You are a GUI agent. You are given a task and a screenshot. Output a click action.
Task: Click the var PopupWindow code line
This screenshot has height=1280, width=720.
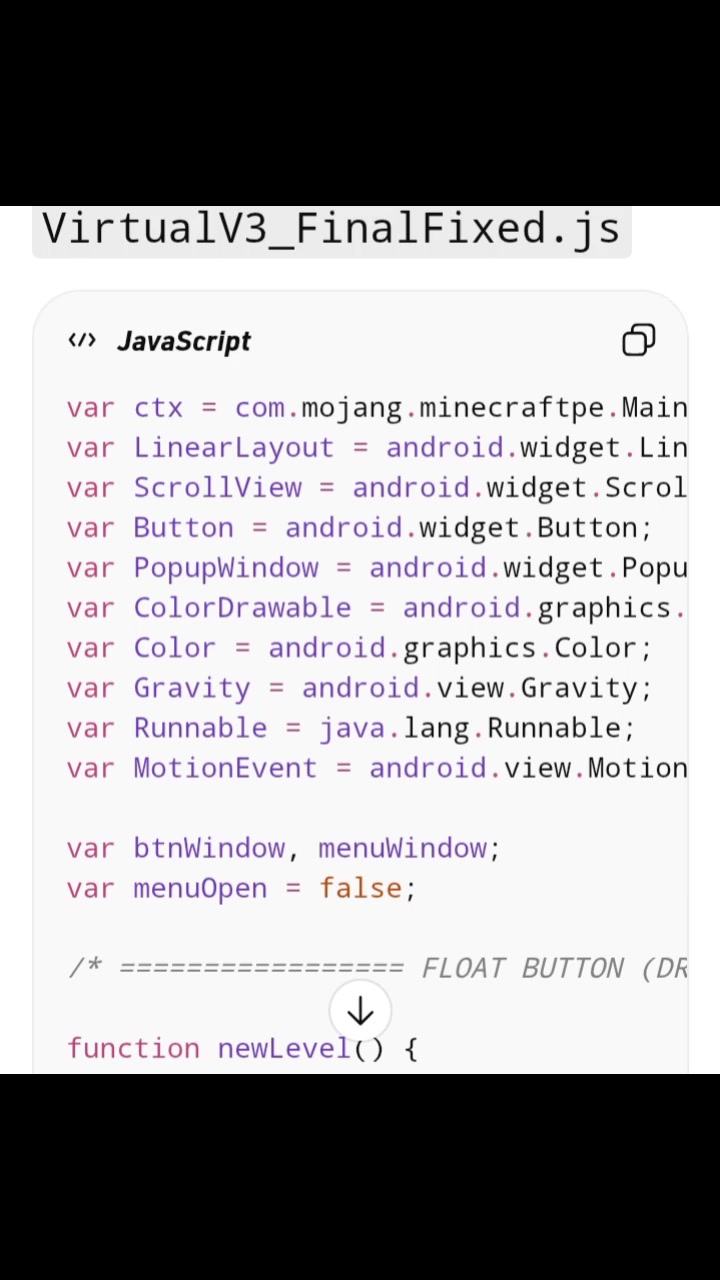pos(377,568)
